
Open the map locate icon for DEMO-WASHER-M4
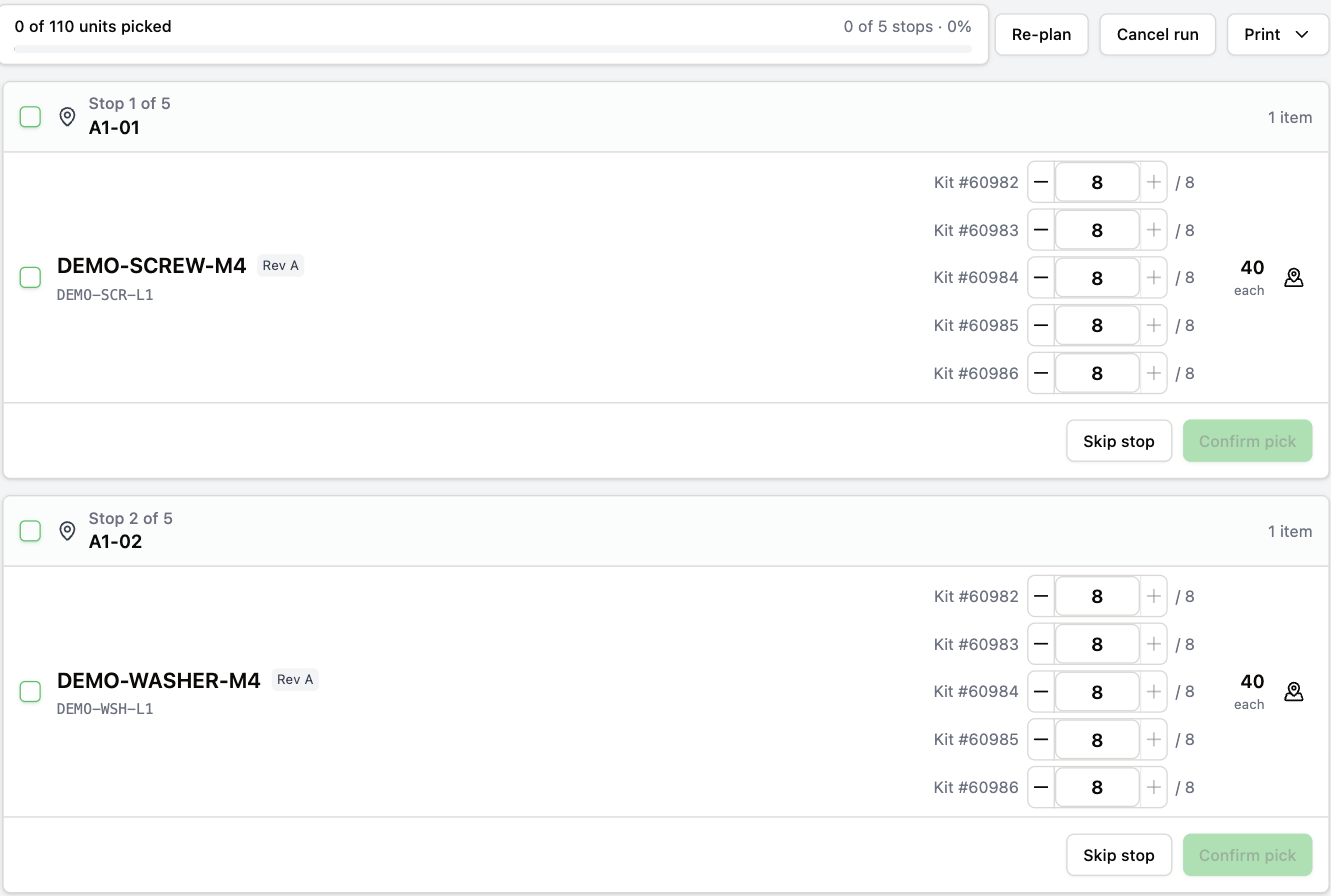click(x=1294, y=692)
